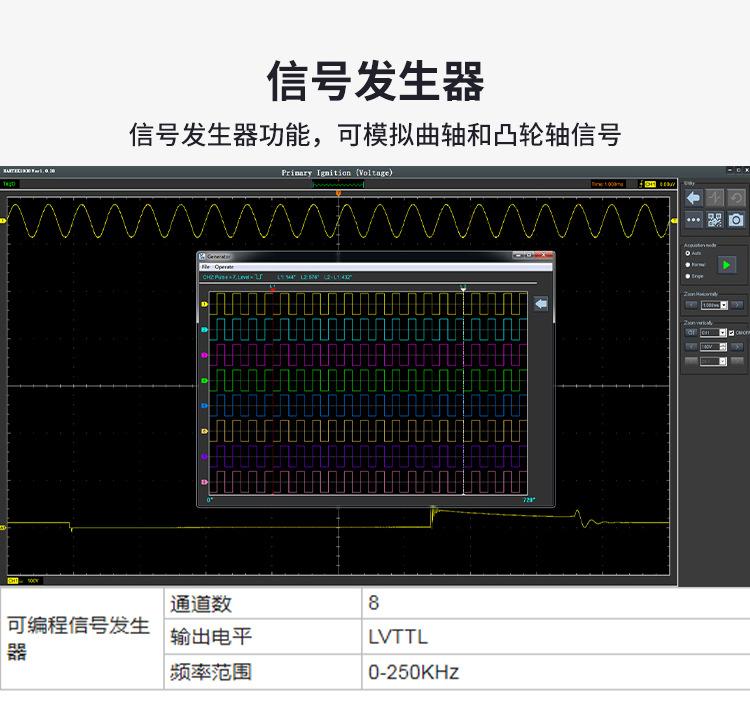Open the three-dots more options button
Viewport: 750px width, 716px height.
coord(693,219)
